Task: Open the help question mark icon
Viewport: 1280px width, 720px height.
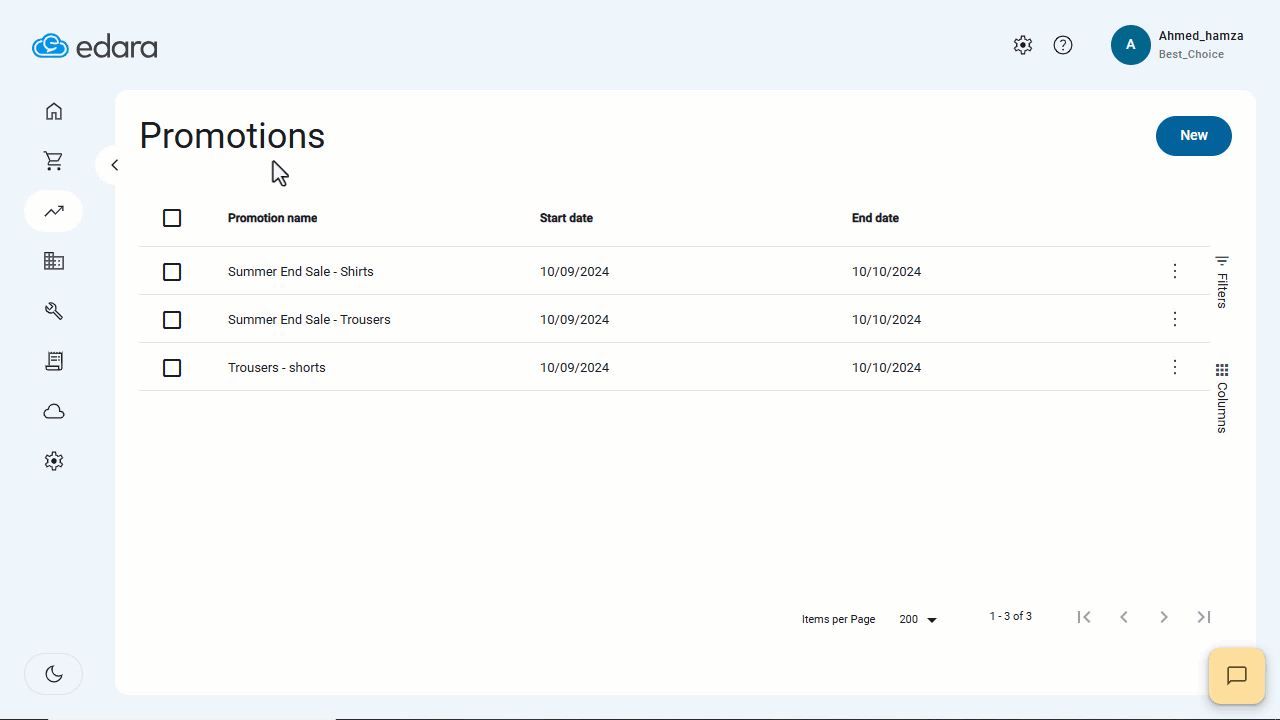Action: click(x=1063, y=45)
